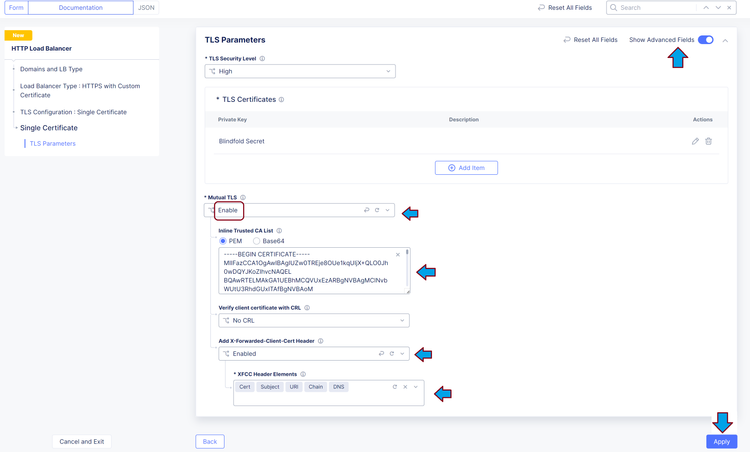The height and width of the screenshot is (452, 750).
Task: Go to next search result arrow
Action: pos(718,8)
